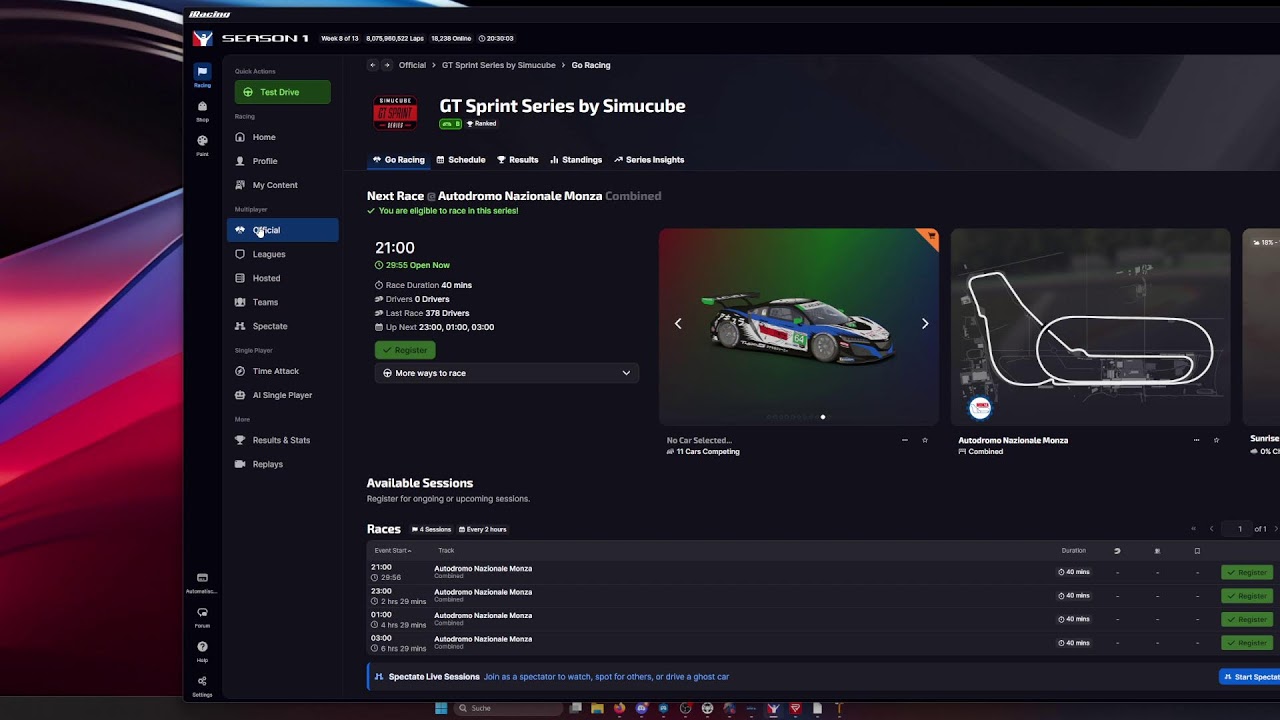Follow the Official breadcrumb link
The height and width of the screenshot is (720, 1280).
(x=412, y=65)
